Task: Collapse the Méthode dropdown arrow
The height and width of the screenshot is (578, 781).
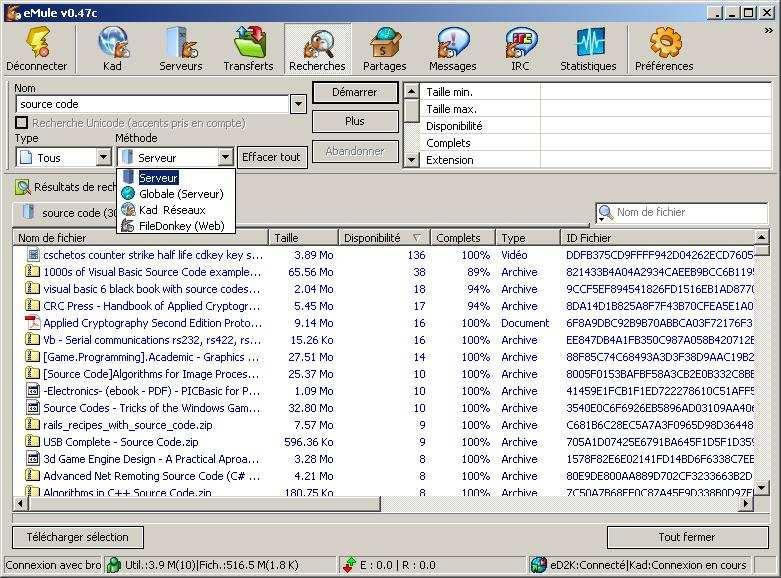Action: (x=225, y=157)
